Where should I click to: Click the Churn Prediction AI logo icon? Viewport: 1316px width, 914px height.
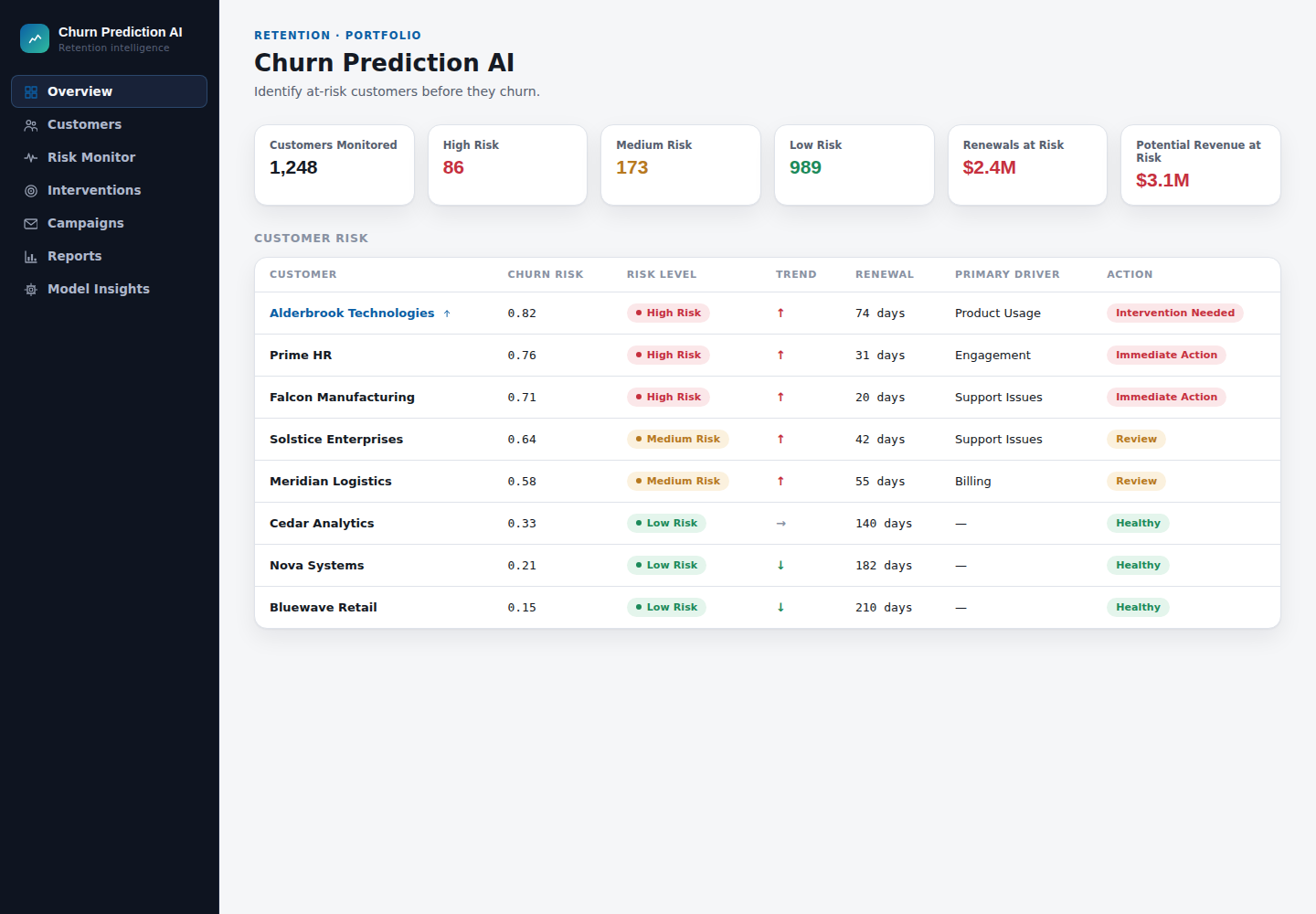click(35, 38)
